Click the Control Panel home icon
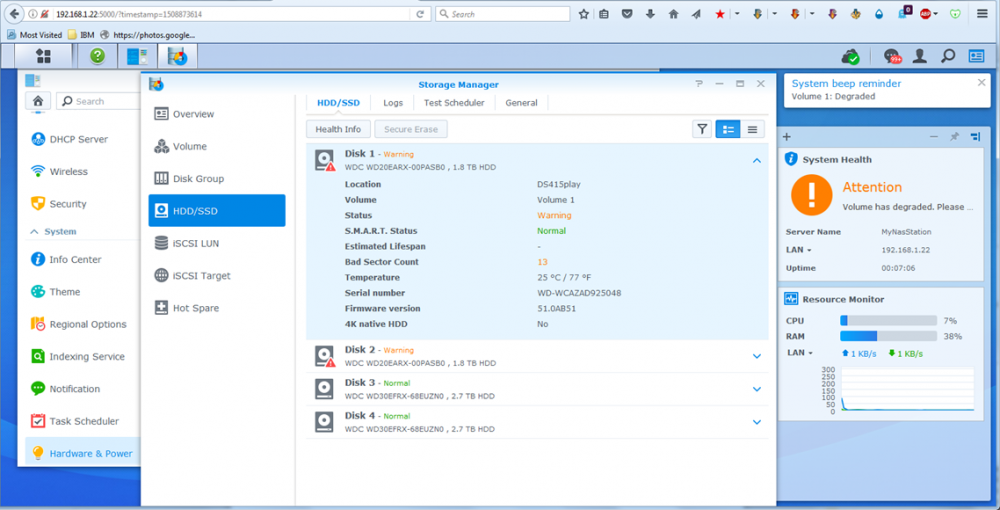 click(x=38, y=101)
